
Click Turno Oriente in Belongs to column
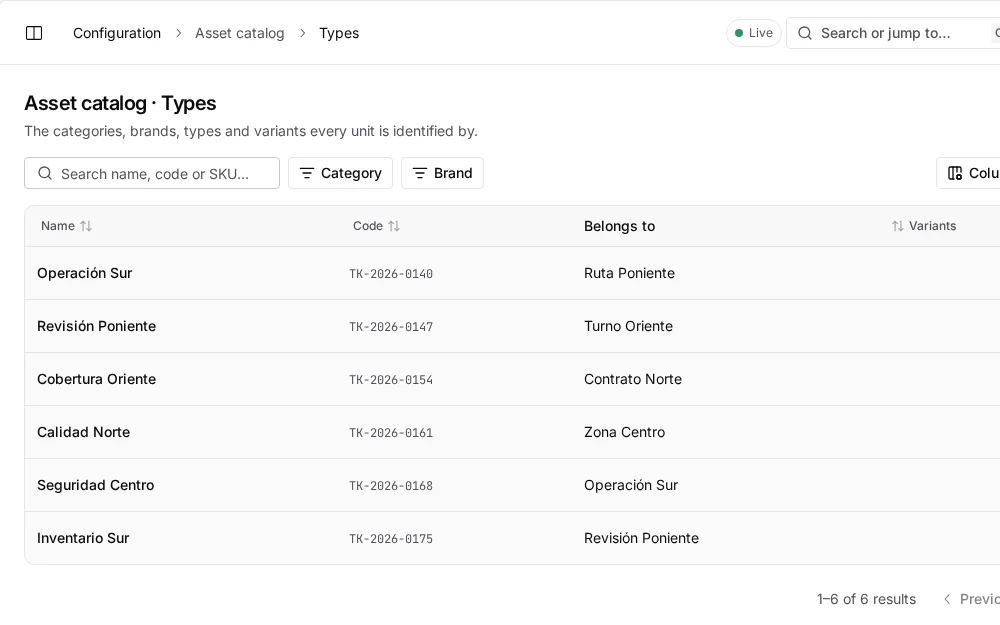click(x=628, y=327)
